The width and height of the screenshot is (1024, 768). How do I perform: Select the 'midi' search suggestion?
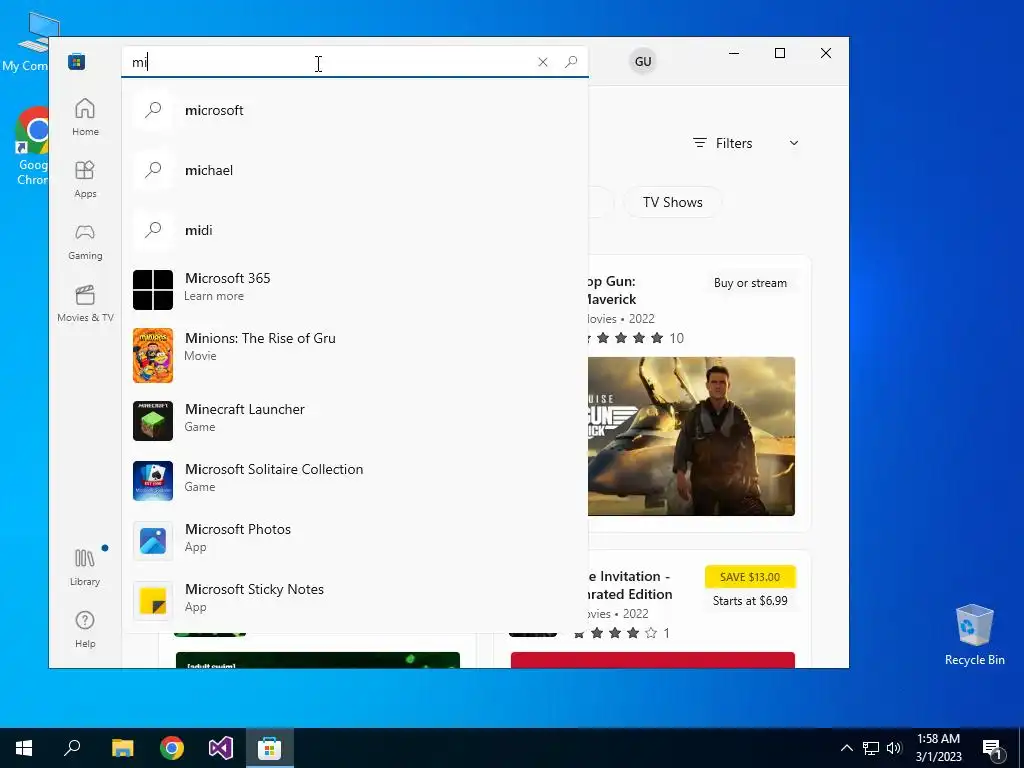(x=355, y=231)
